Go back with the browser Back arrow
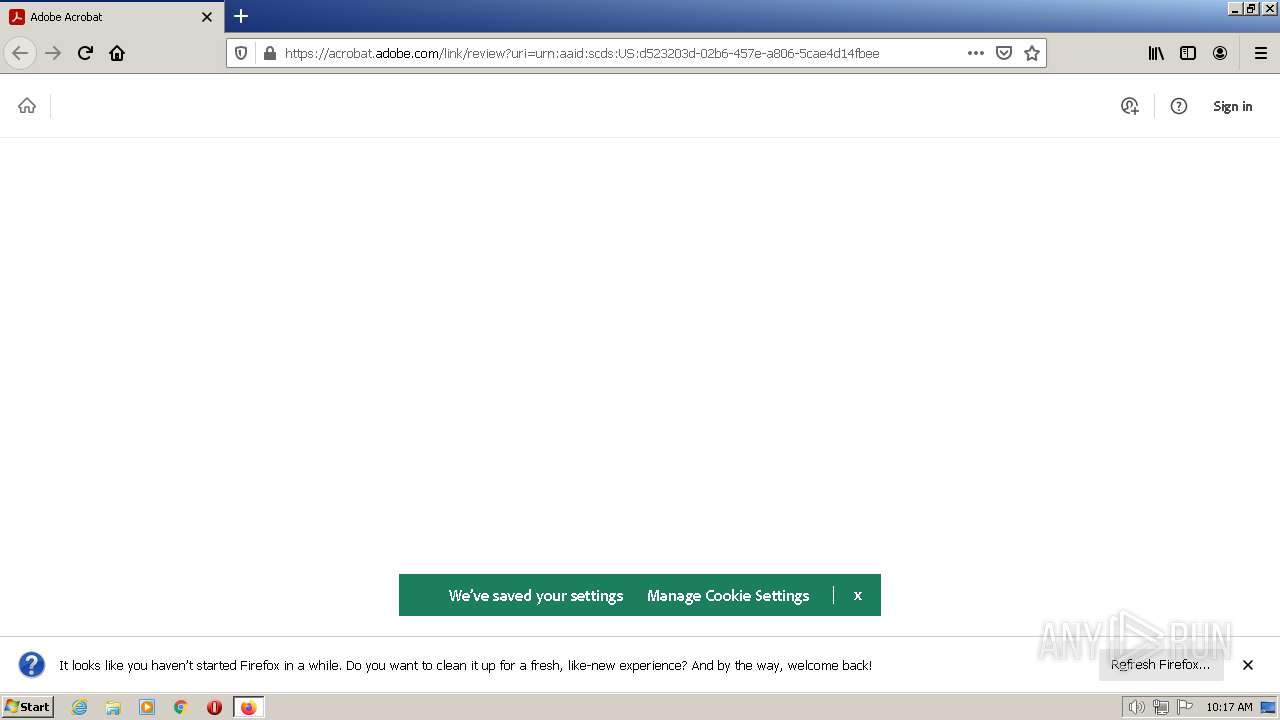 [20, 53]
